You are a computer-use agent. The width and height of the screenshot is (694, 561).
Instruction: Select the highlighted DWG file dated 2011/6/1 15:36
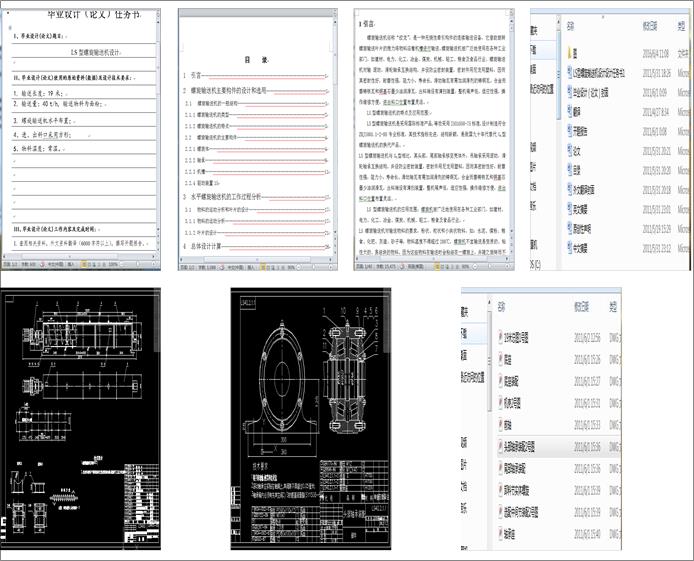pos(559,446)
